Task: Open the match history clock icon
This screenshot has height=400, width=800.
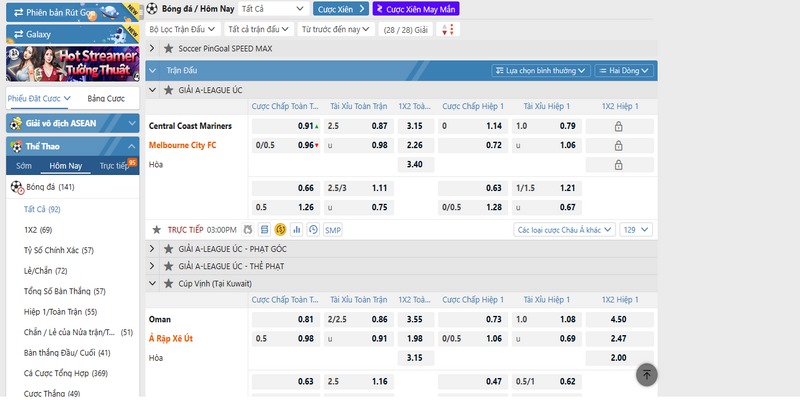Action: [314, 230]
